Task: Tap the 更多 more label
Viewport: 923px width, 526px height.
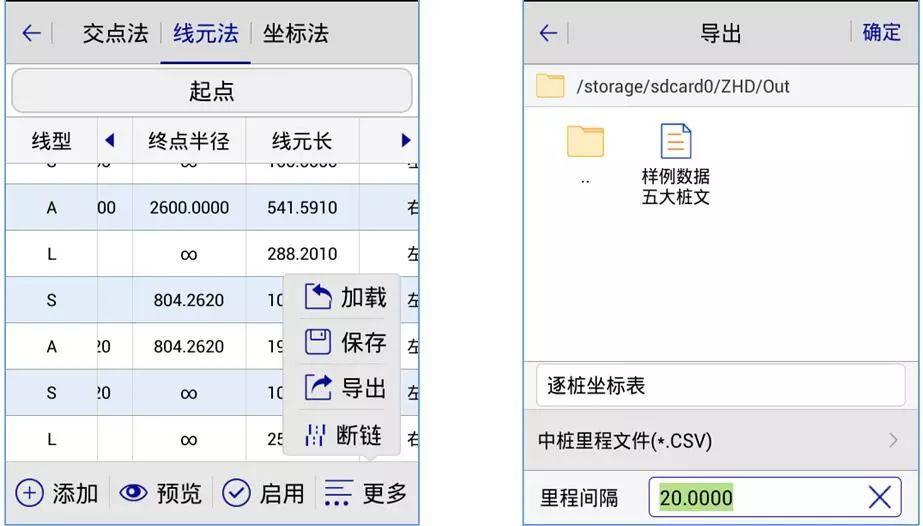Action: (x=384, y=493)
